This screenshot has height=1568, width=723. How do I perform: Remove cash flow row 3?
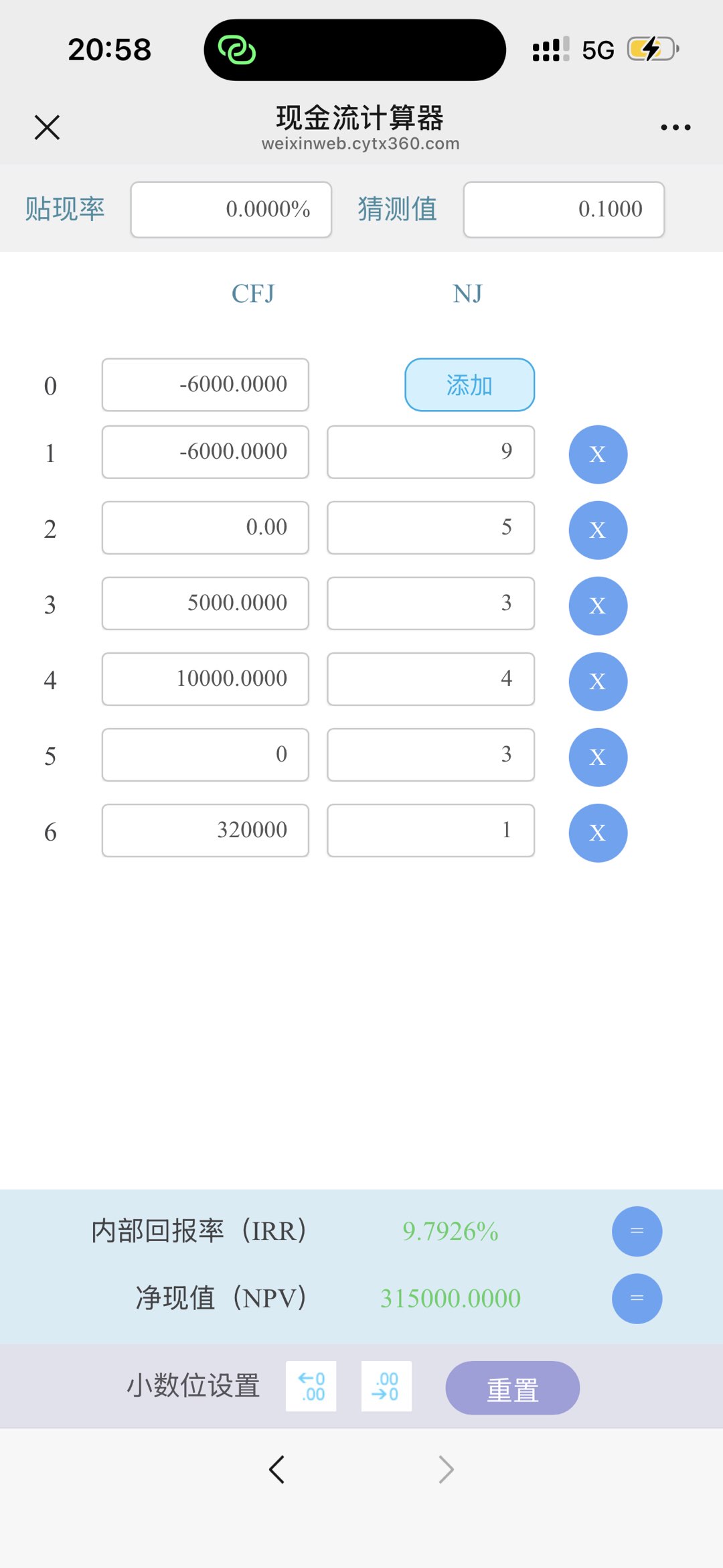(598, 605)
